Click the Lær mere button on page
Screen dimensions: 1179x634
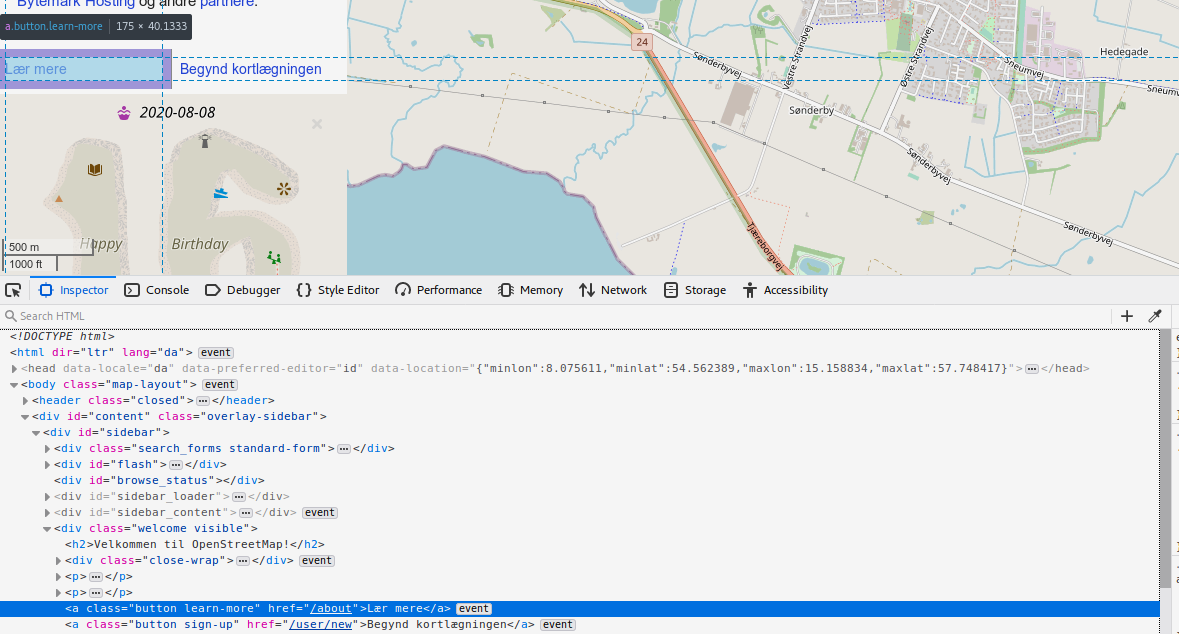84,69
